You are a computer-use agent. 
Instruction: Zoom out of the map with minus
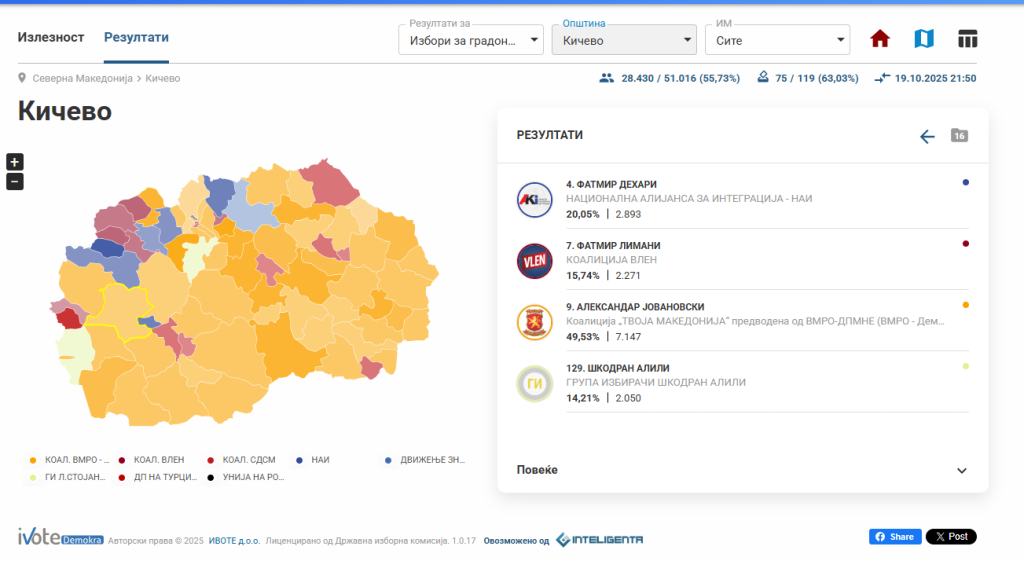[x=15, y=181]
